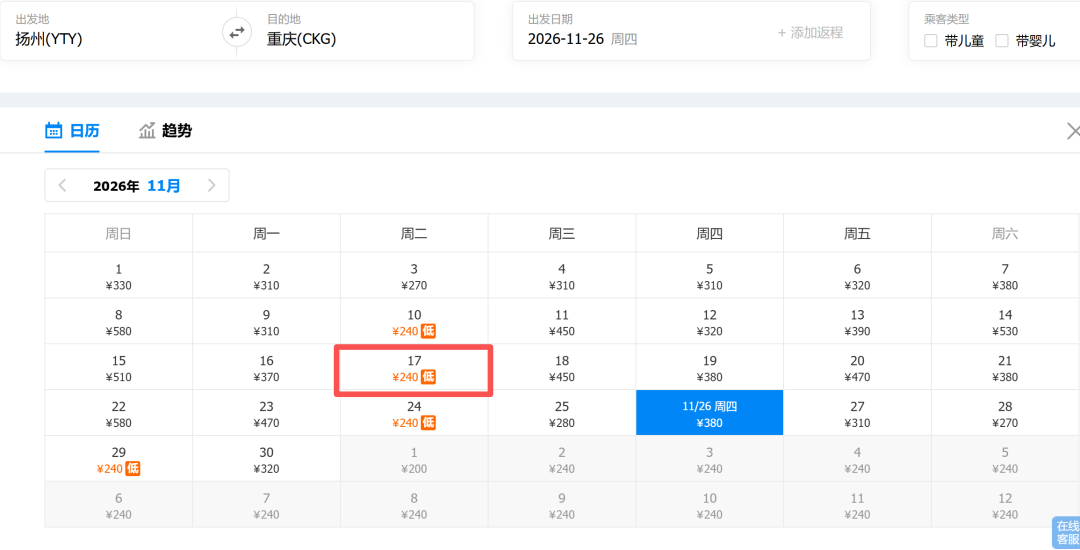Choose November 9 at ¥310
This screenshot has height=550, width=1080.
267,321
